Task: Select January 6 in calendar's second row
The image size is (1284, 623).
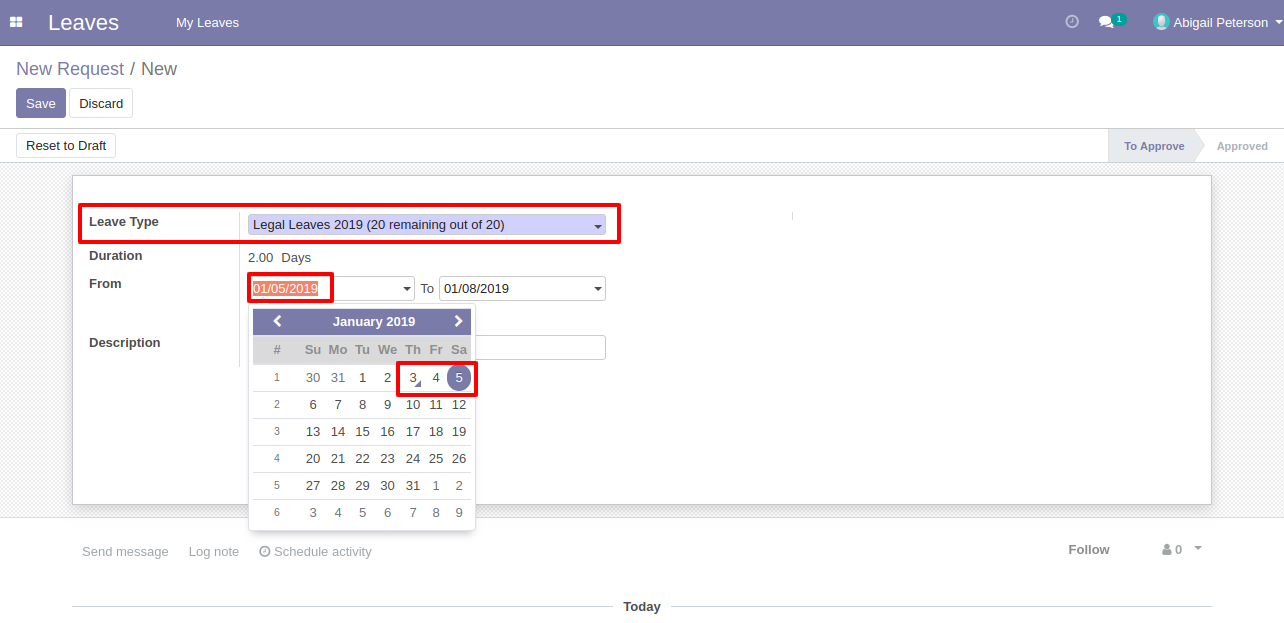Action: (313, 405)
